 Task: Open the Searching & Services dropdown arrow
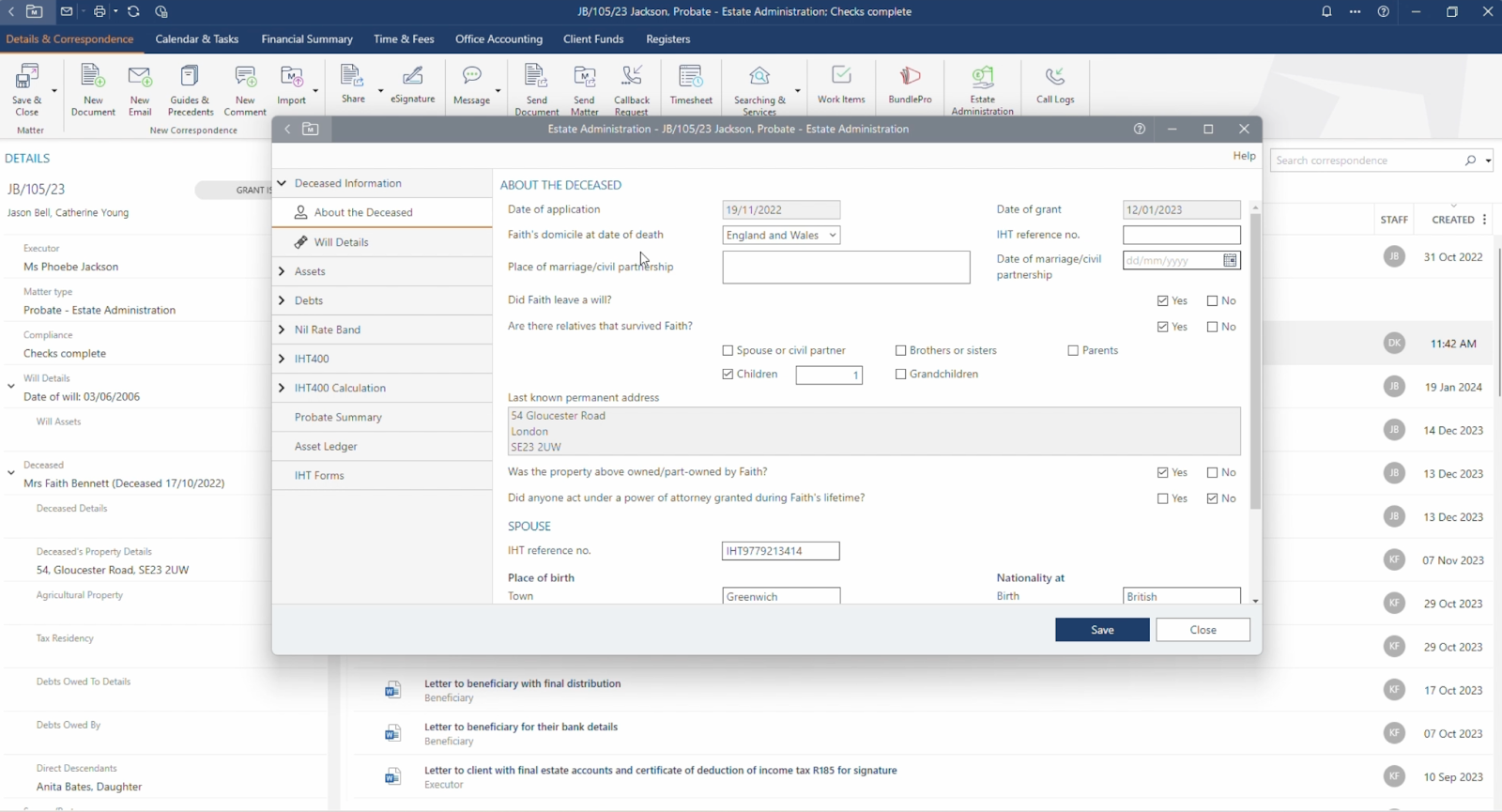[797, 91]
